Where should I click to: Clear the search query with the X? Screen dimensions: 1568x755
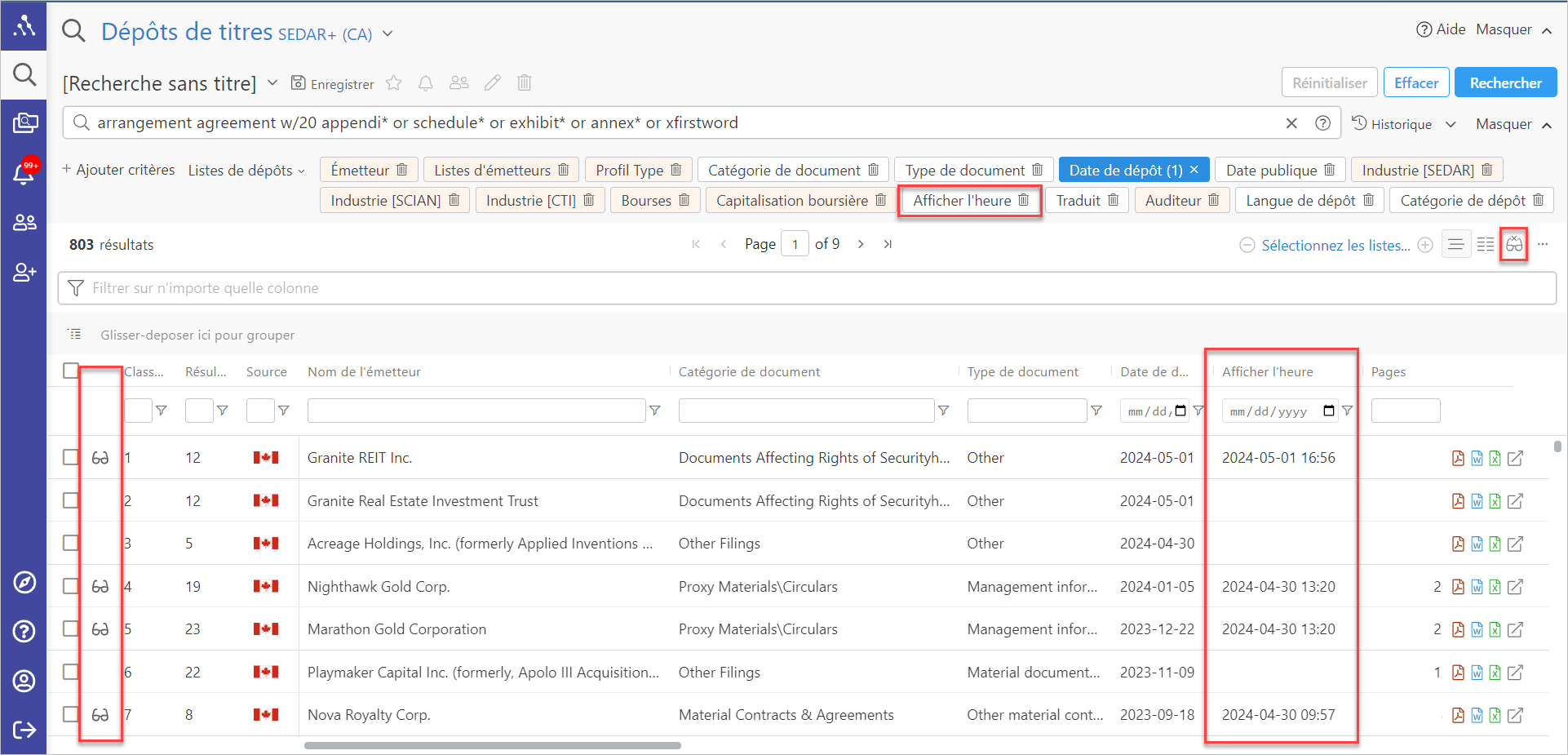tap(1291, 123)
